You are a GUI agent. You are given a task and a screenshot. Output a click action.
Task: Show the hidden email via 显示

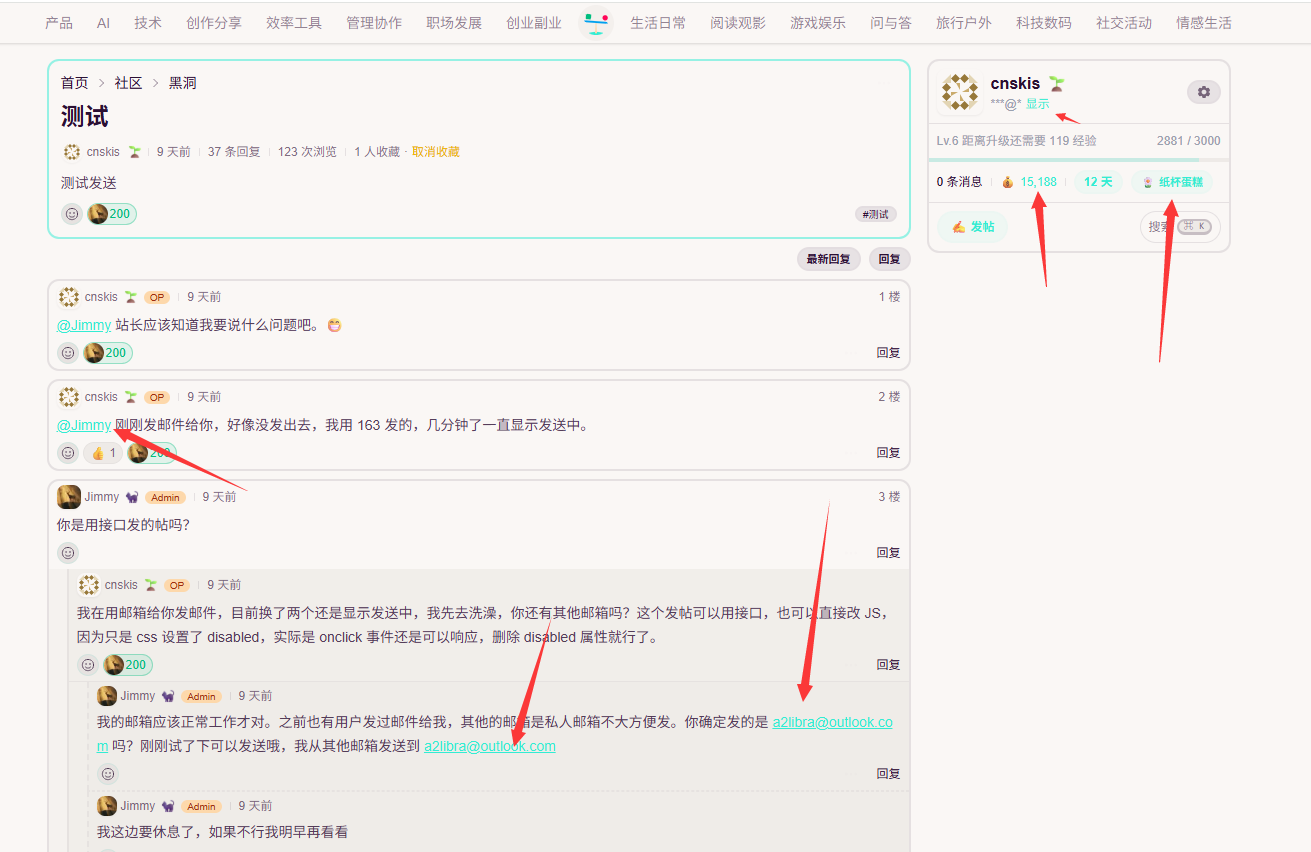tap(1037, 104)
